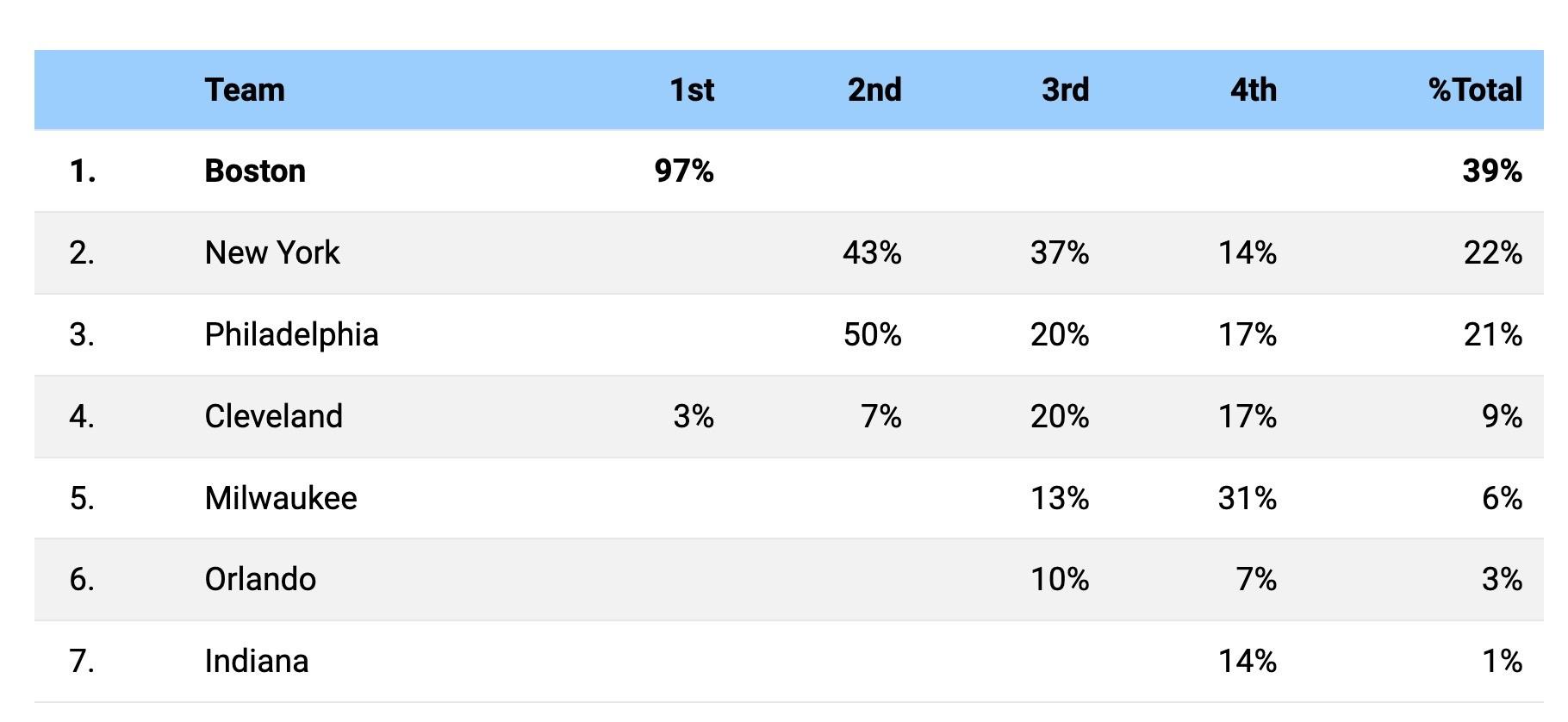Image resolution: width=1568 pixels, height=722 pixels.
Task: Click Orlando's 10% third-place cell
Action: 1059,579
